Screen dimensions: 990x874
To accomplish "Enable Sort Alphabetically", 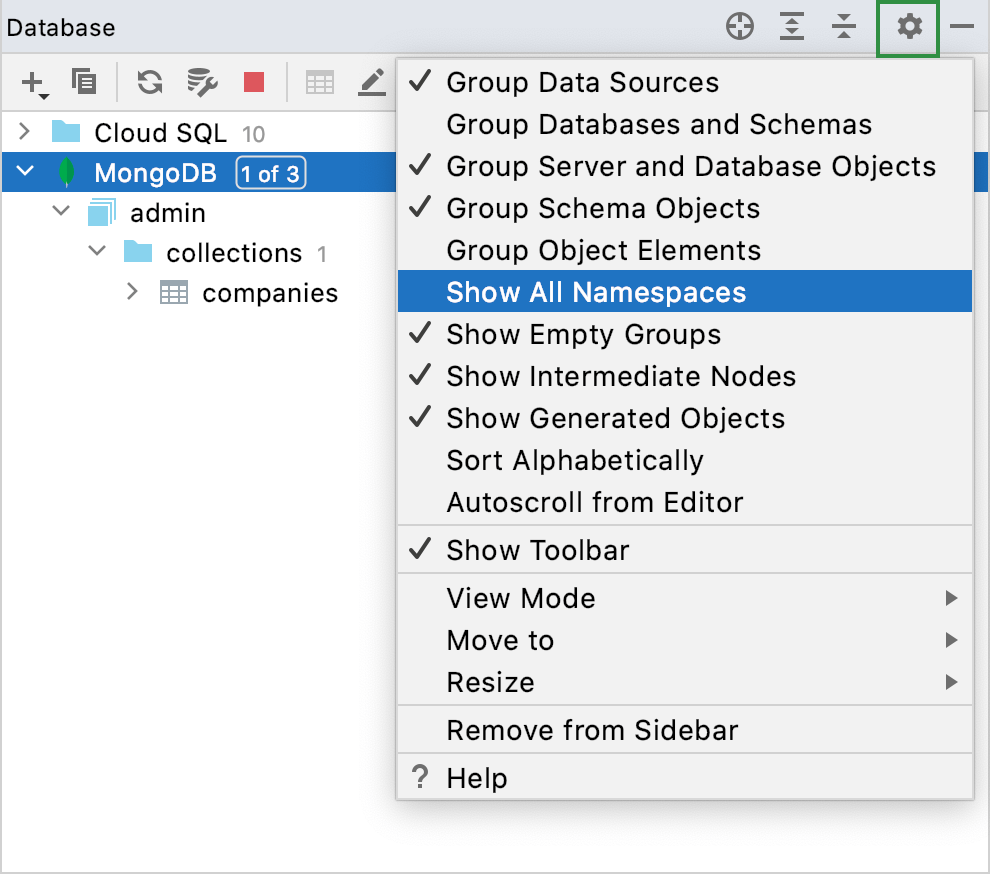I will coord(575,460).
